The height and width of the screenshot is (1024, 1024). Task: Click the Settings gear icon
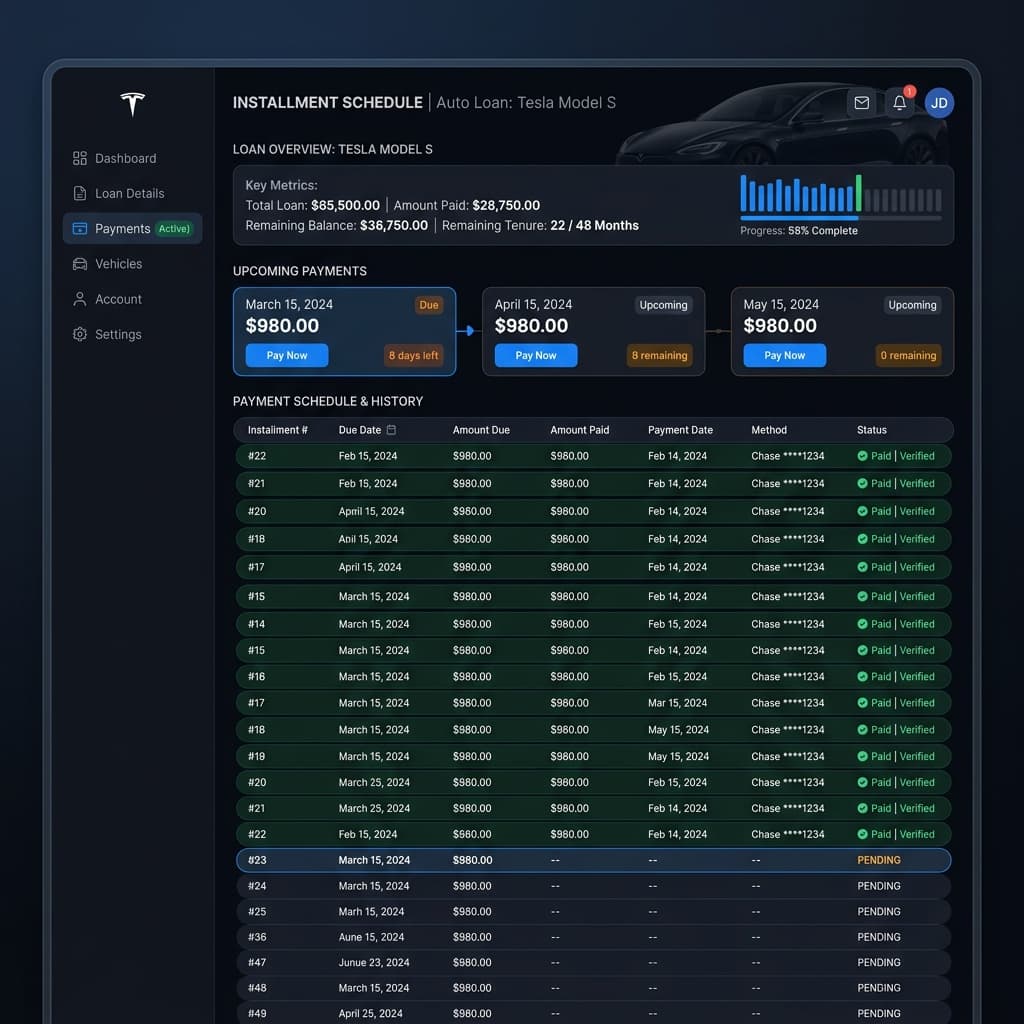click(80, 334)
